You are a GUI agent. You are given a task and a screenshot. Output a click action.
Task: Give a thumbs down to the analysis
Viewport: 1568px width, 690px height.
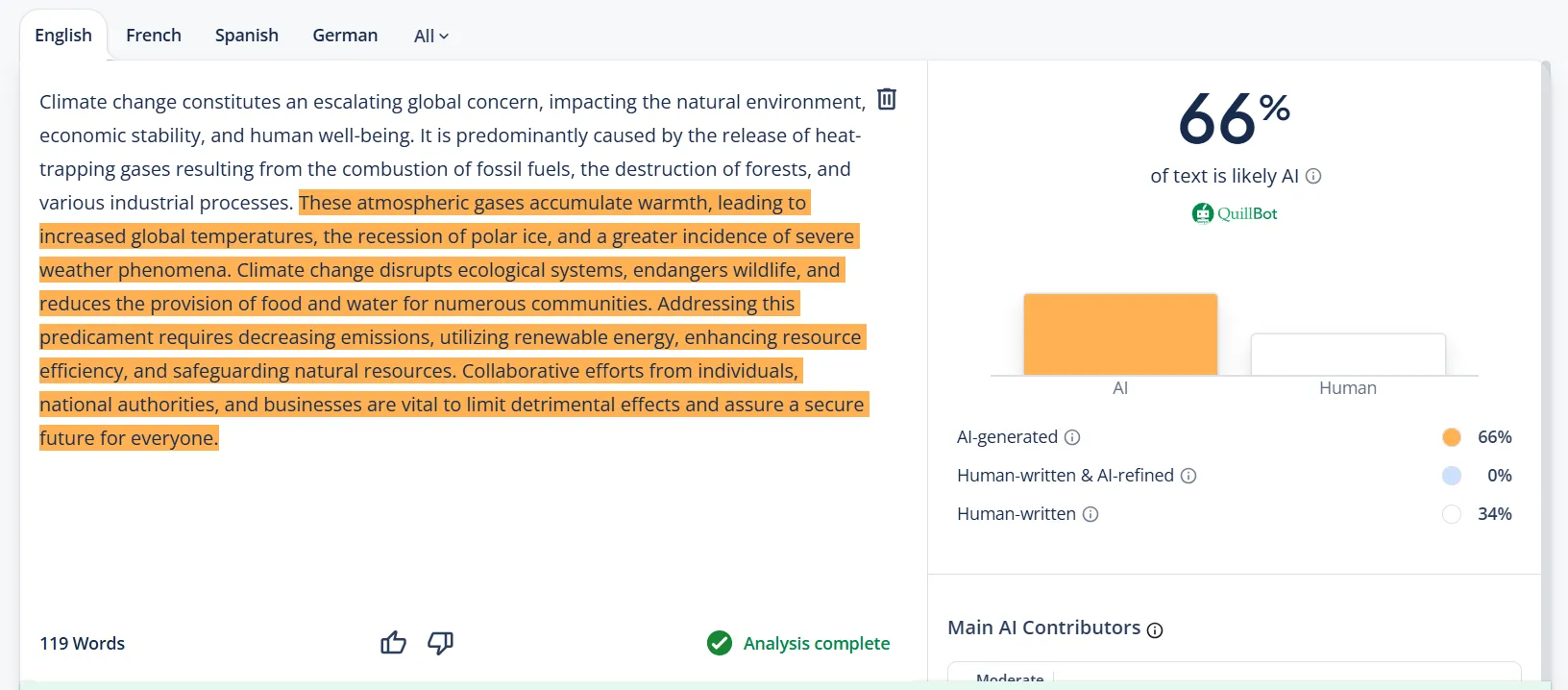[x=441, y=644]
